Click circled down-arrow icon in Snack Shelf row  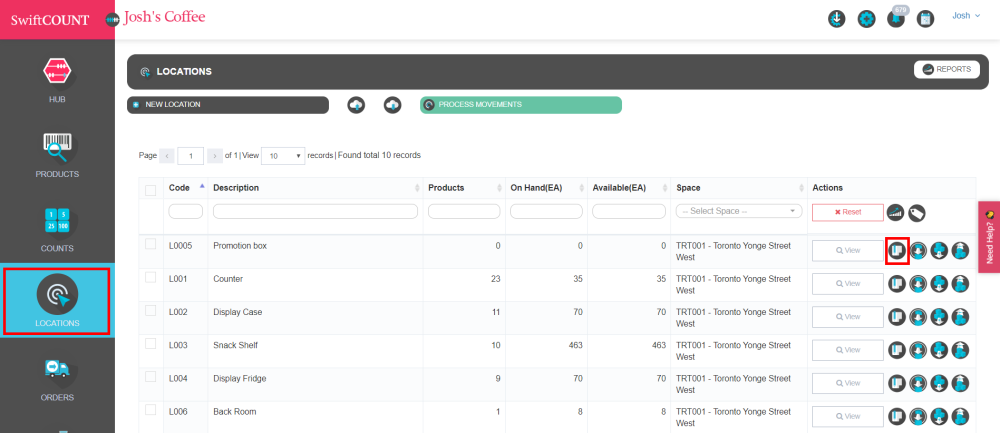tap(918, 350)
